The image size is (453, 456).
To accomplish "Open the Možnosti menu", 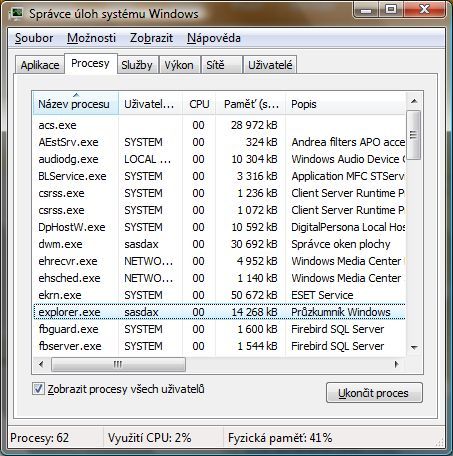I will 91,38.
